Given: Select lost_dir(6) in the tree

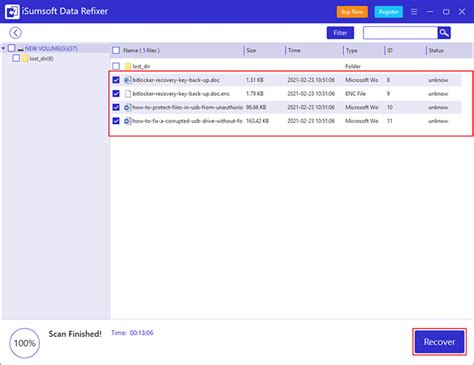Looking at the screenshot, I should point(41,59).
